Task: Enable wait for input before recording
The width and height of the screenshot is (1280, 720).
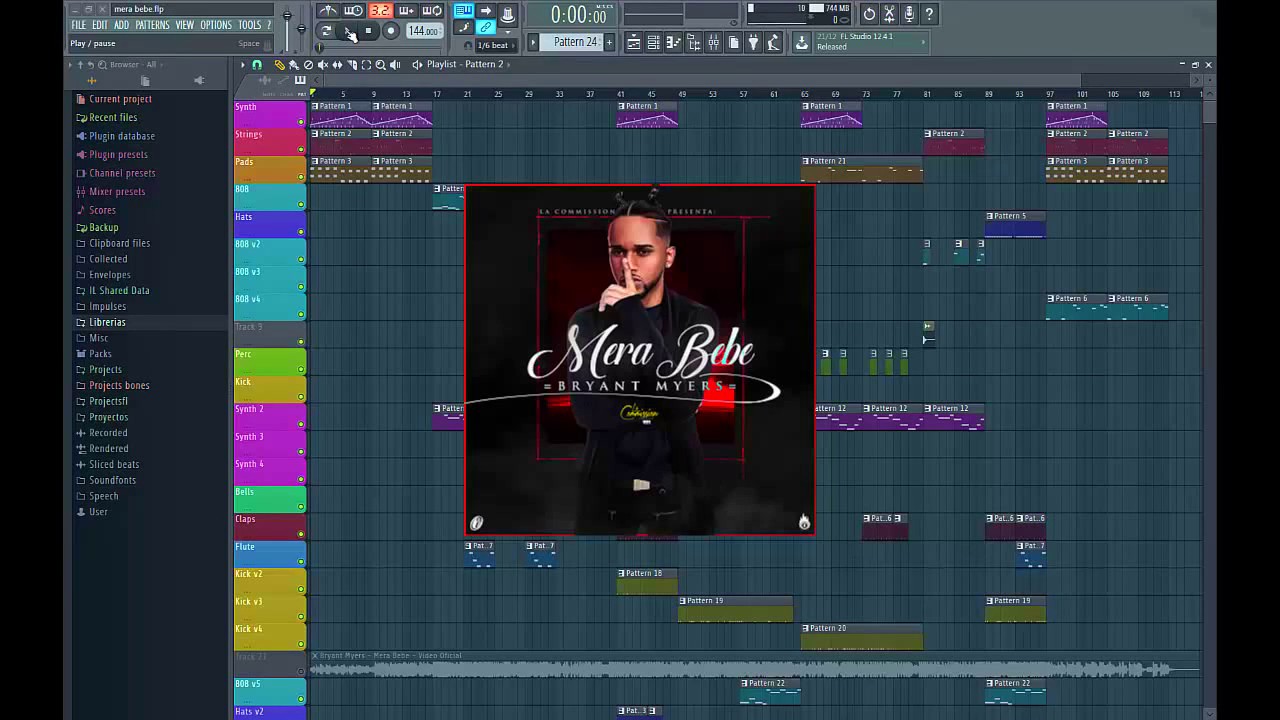Action: click(x=354, y=11)
